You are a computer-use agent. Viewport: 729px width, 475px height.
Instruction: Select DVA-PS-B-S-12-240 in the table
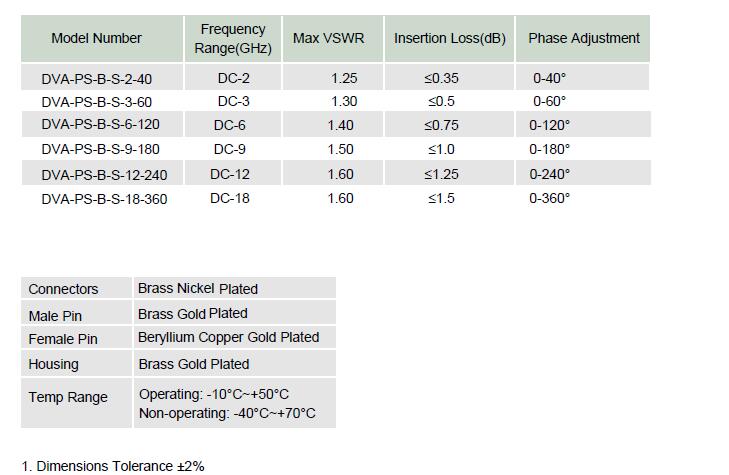pos(104,175)
